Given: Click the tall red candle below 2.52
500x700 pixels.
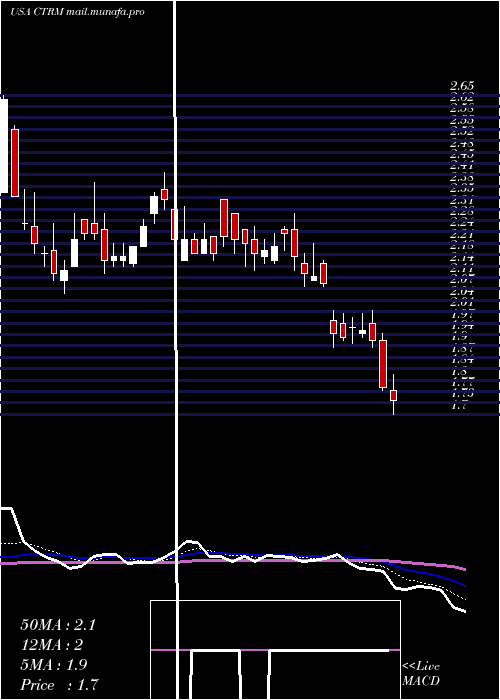Looking at the screenshot, I should pos(15,162).
